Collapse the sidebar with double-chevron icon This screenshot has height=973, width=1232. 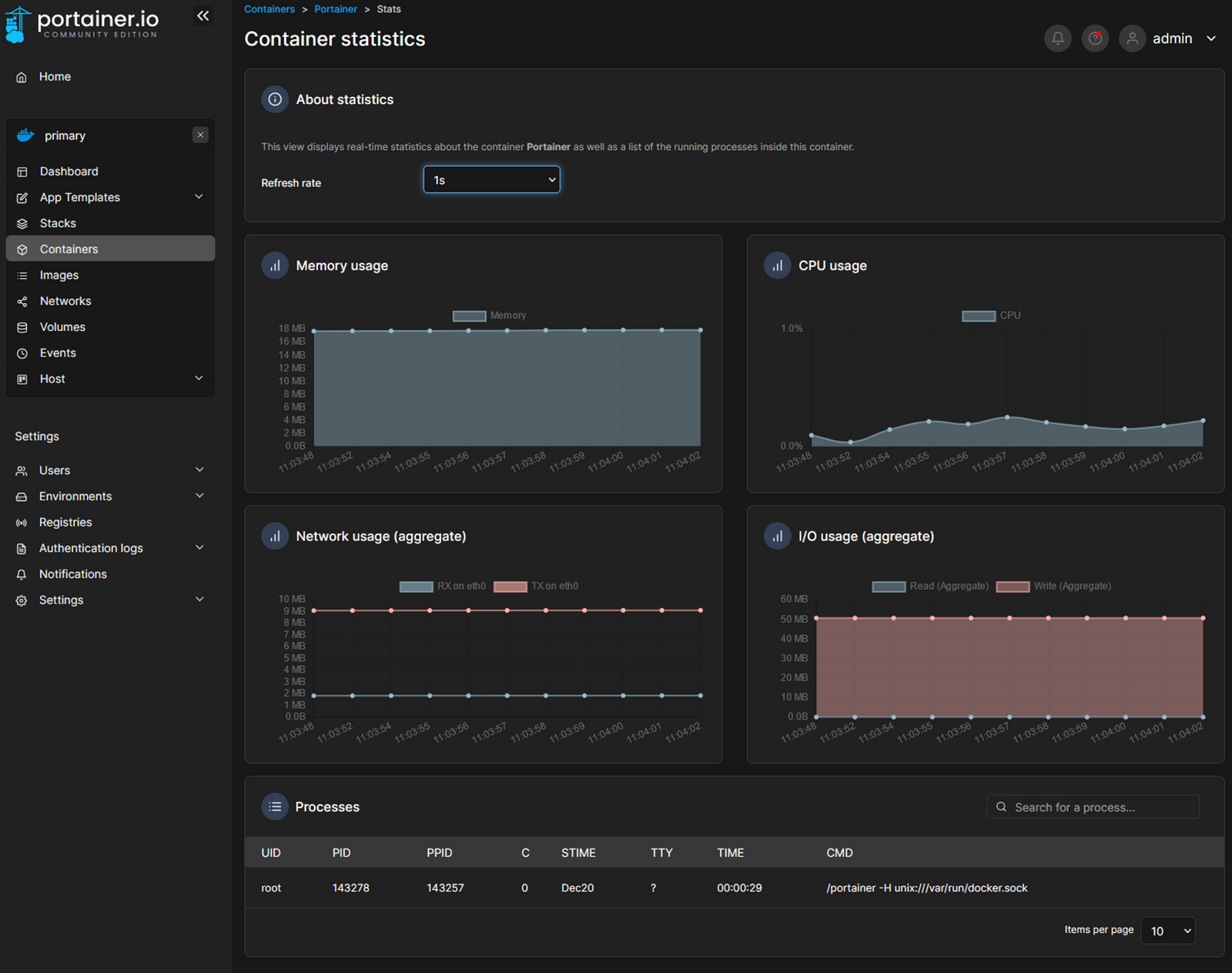coord(203,16)
